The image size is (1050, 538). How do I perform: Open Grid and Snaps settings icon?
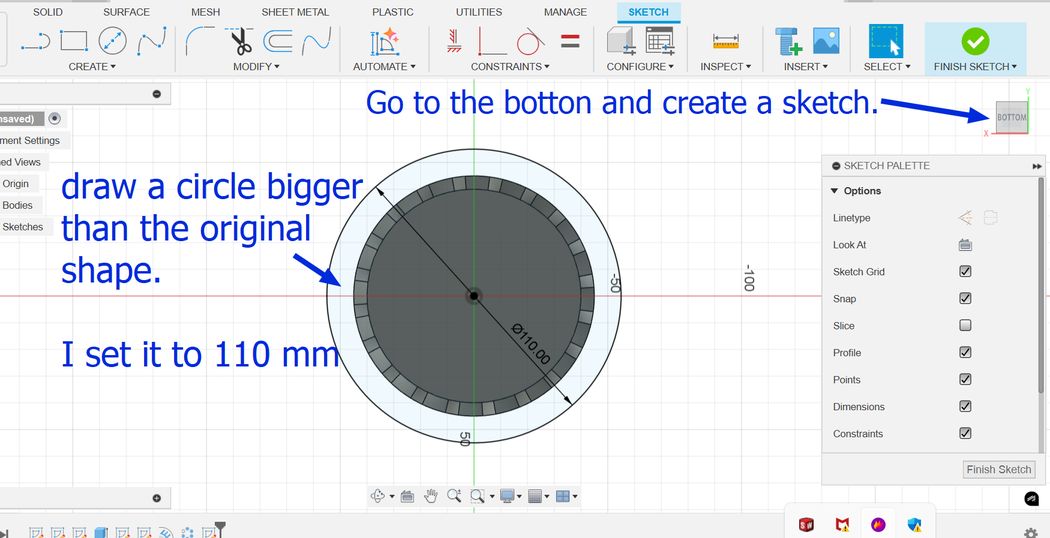click(534, 496)
